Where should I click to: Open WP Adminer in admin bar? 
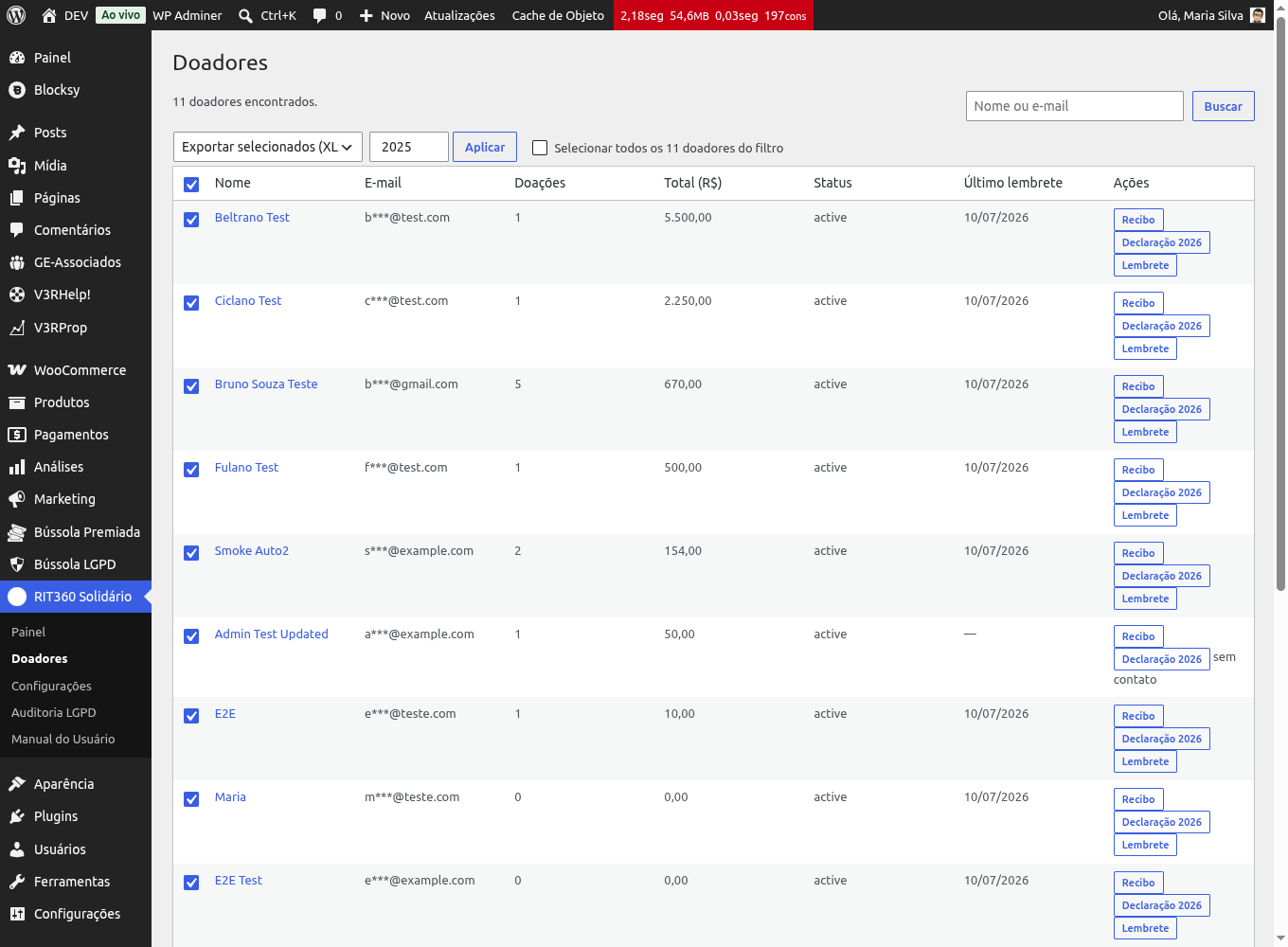coord(188,15)
